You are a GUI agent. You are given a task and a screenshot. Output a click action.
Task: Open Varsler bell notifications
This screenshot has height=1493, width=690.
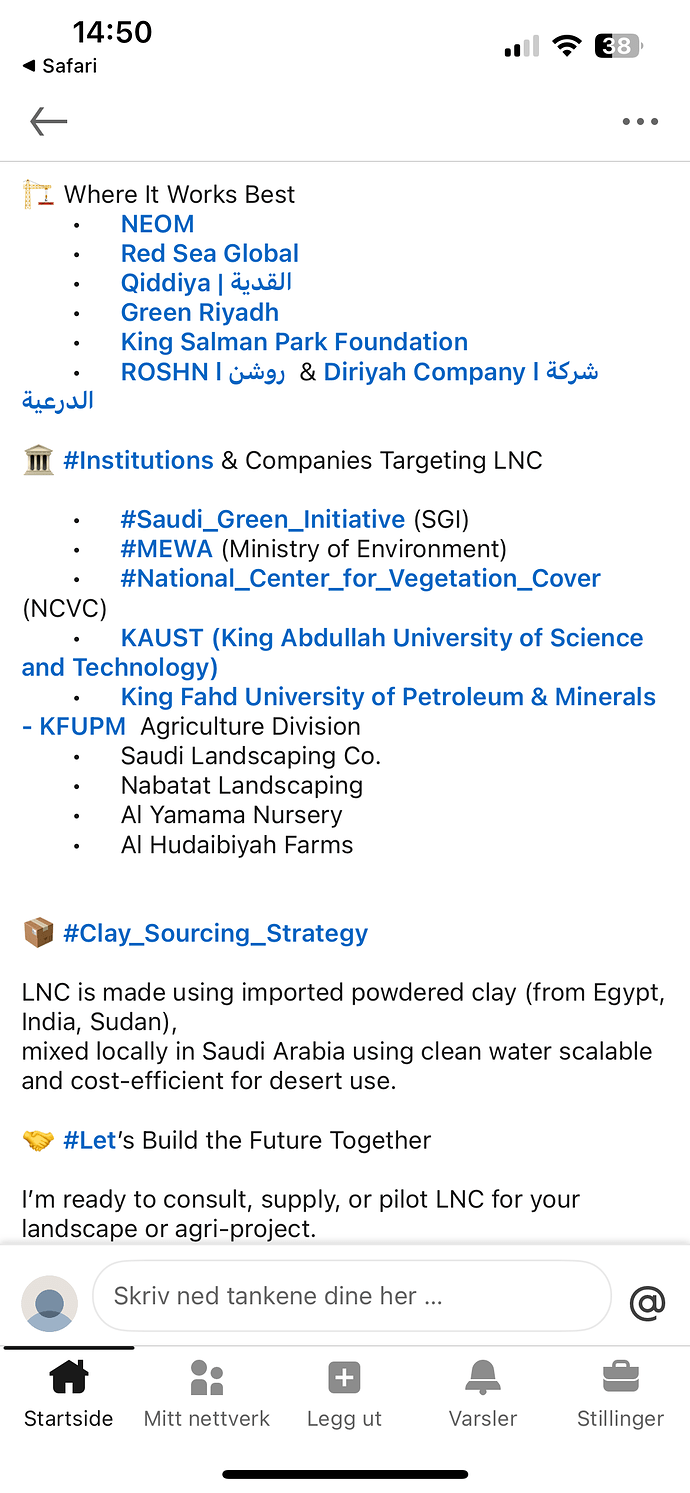click(483, 1394)
